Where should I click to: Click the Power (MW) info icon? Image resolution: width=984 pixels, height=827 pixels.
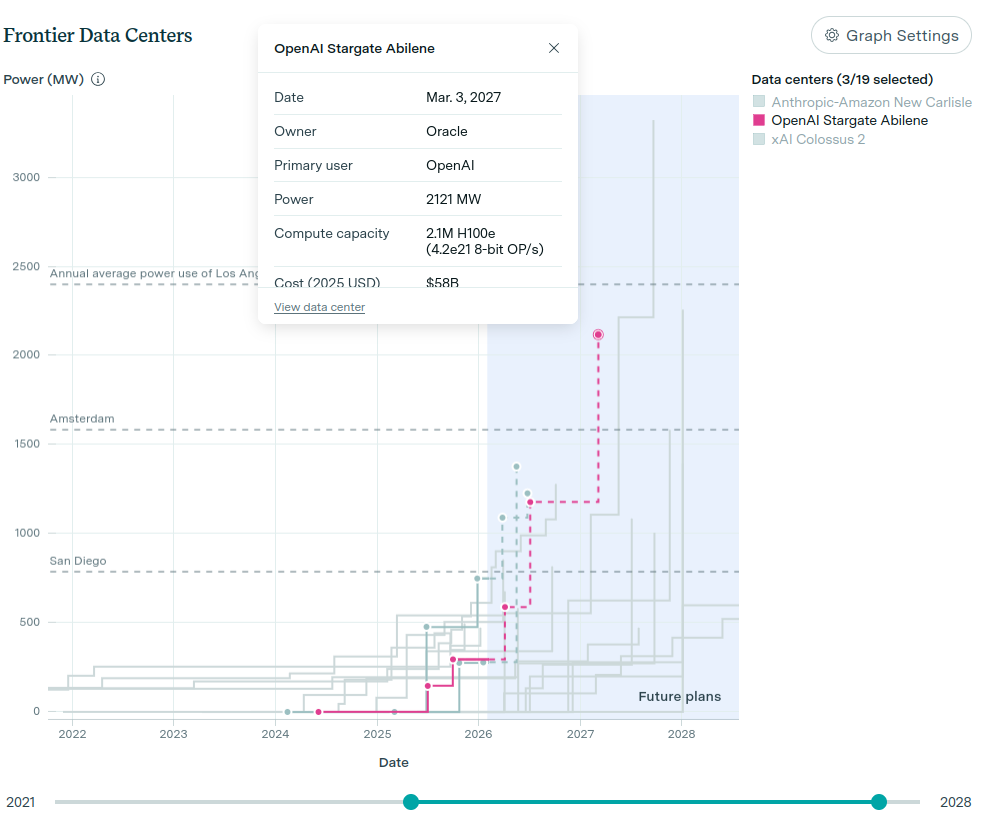[98, 79]
